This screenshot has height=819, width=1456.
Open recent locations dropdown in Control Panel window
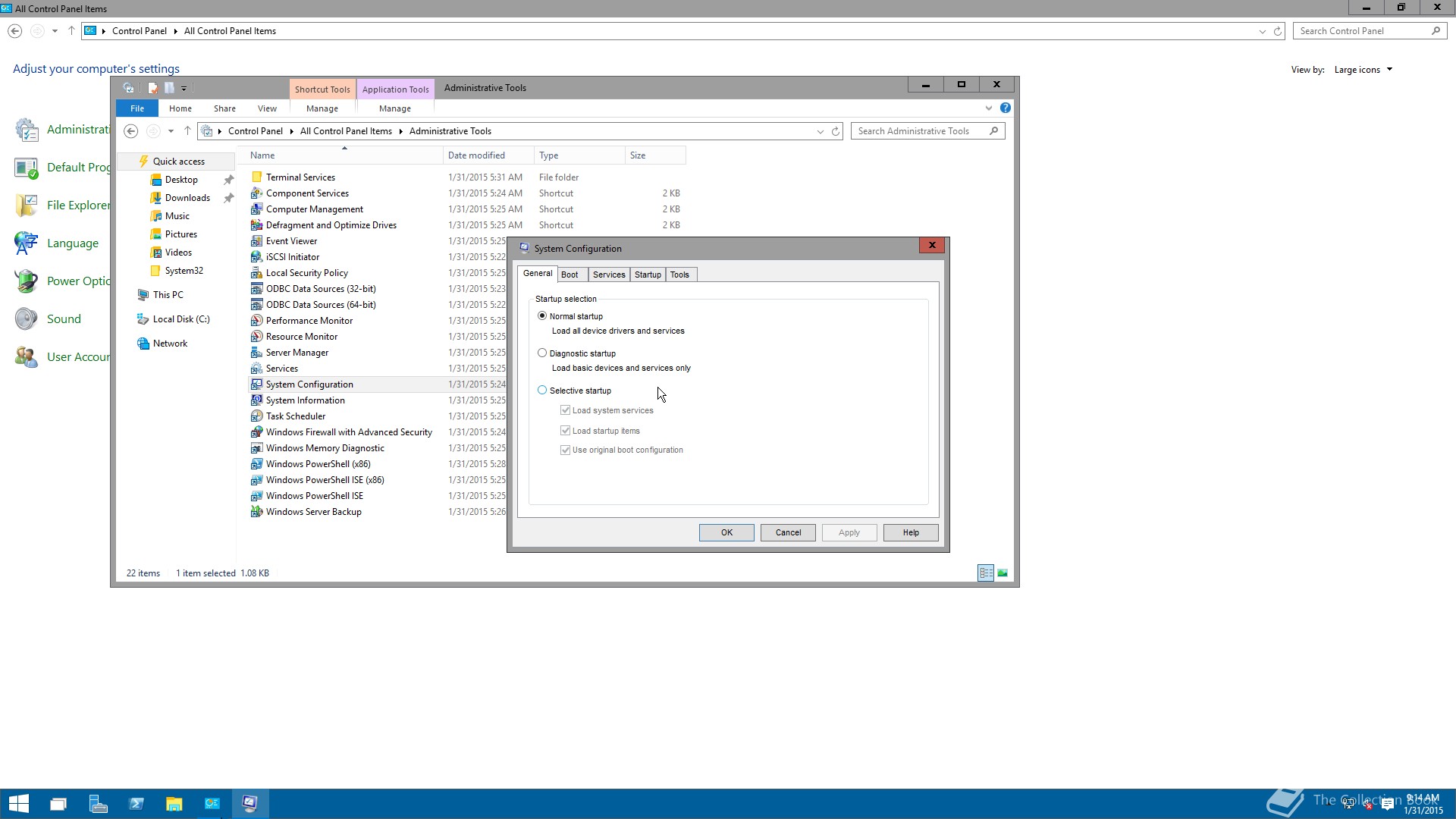[55, 31]
